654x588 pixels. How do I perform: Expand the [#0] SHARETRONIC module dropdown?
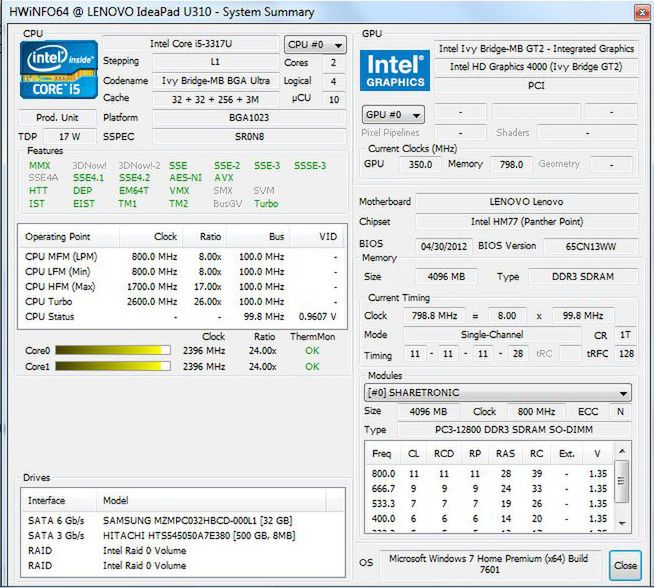coord(497,392)
